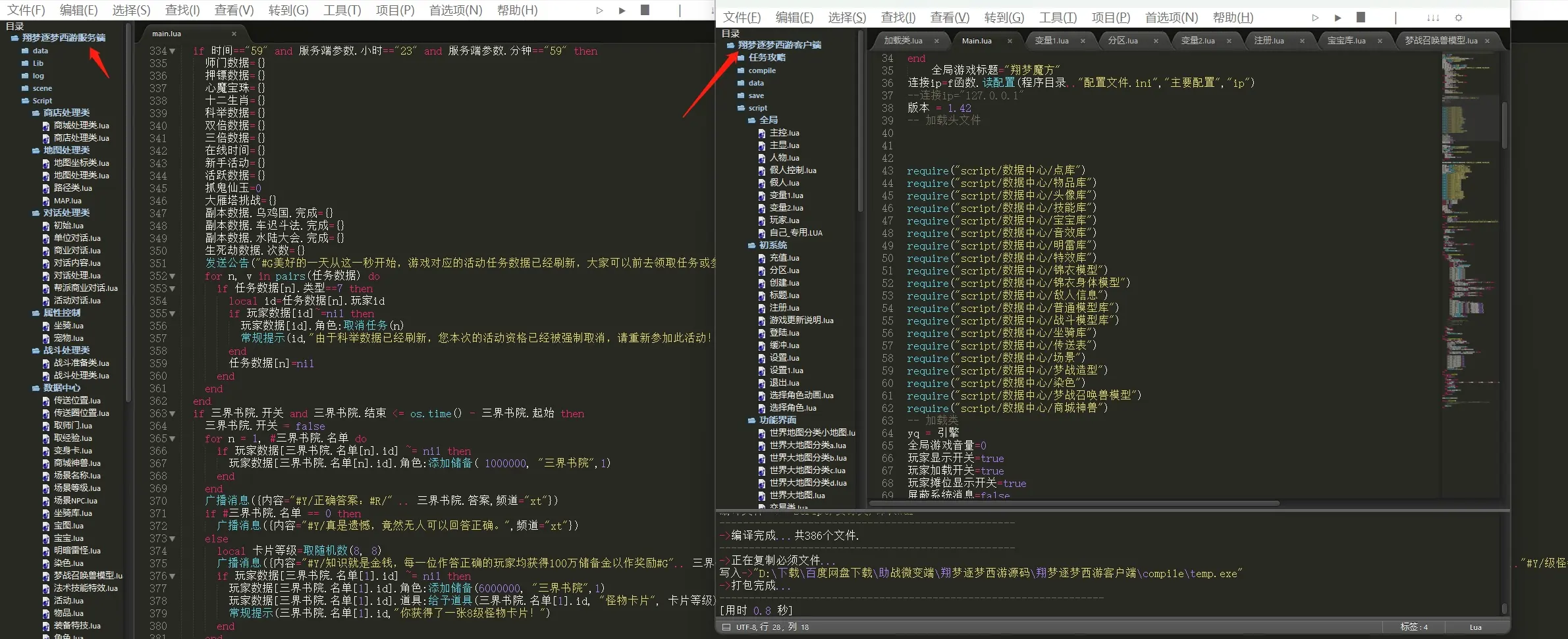
Task: Close the 注册.lua tab
Action: (x=1302, y=41)
